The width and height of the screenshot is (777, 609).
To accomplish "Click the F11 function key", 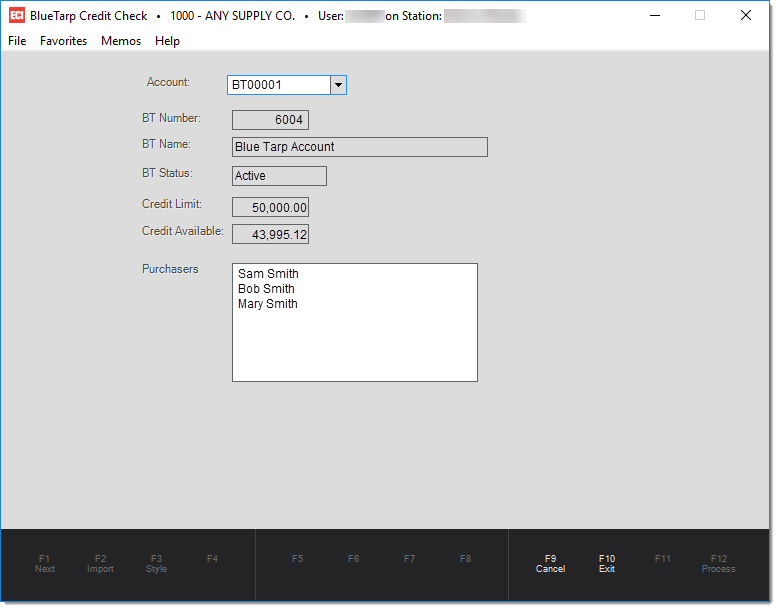I will click(x=663, y=559).
